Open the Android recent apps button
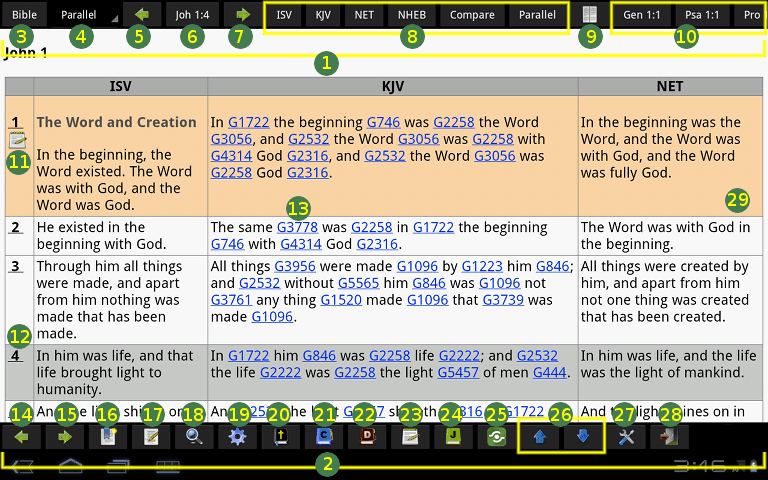Viewport: 768px width, 480px height. pyautogui.click(x=119, y=466)
